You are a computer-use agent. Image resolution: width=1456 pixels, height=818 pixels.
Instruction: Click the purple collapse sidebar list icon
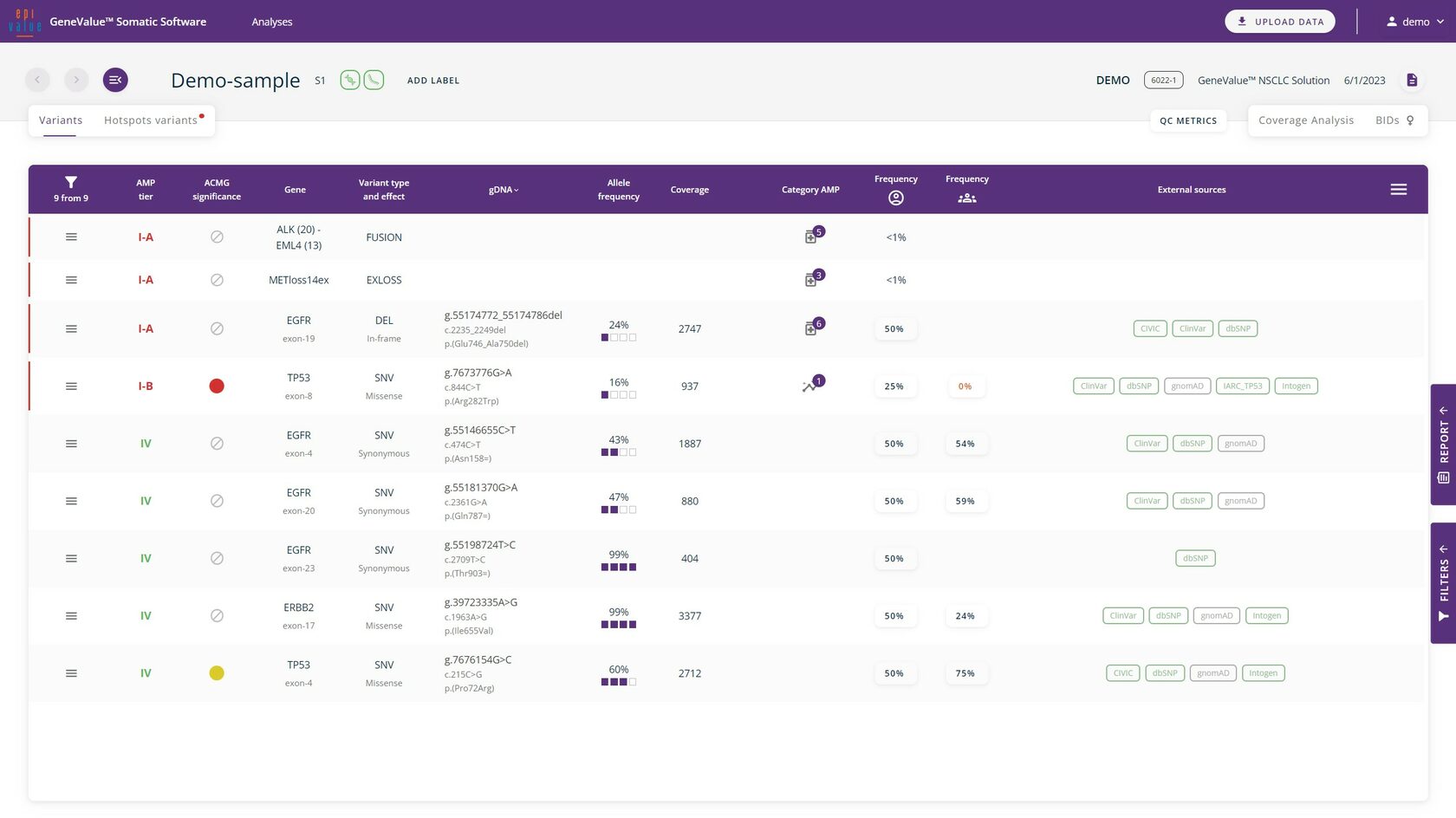click(115, 81)
